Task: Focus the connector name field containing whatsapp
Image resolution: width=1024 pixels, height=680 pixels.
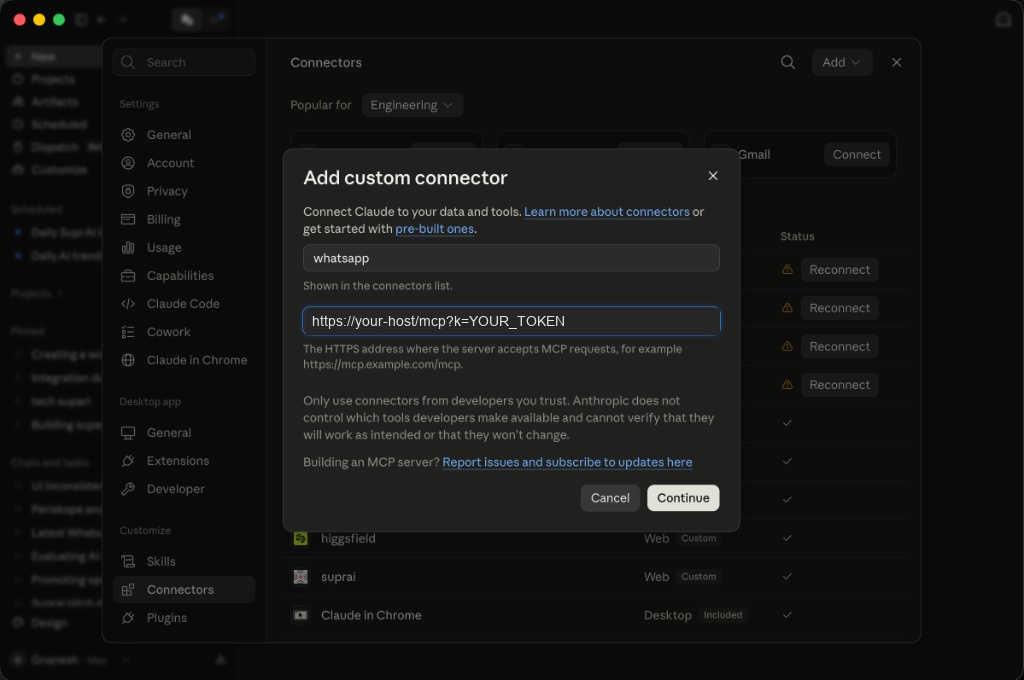Action: (511, 258)
